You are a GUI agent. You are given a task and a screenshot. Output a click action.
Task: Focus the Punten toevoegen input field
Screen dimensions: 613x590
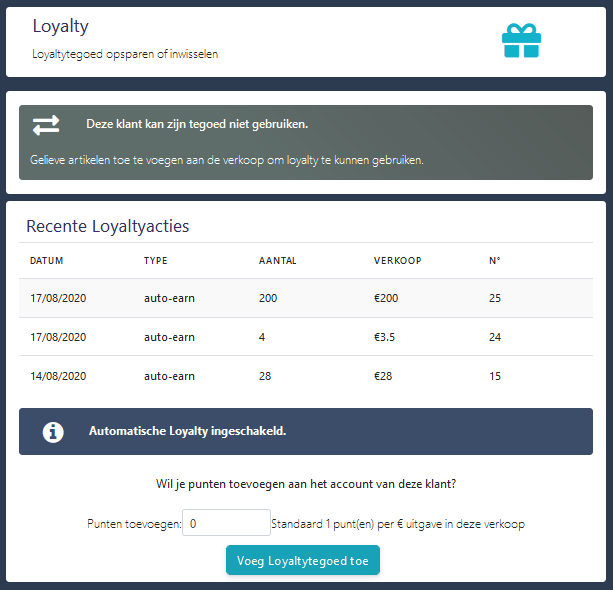pyautogui.click(x=226, y=523)
